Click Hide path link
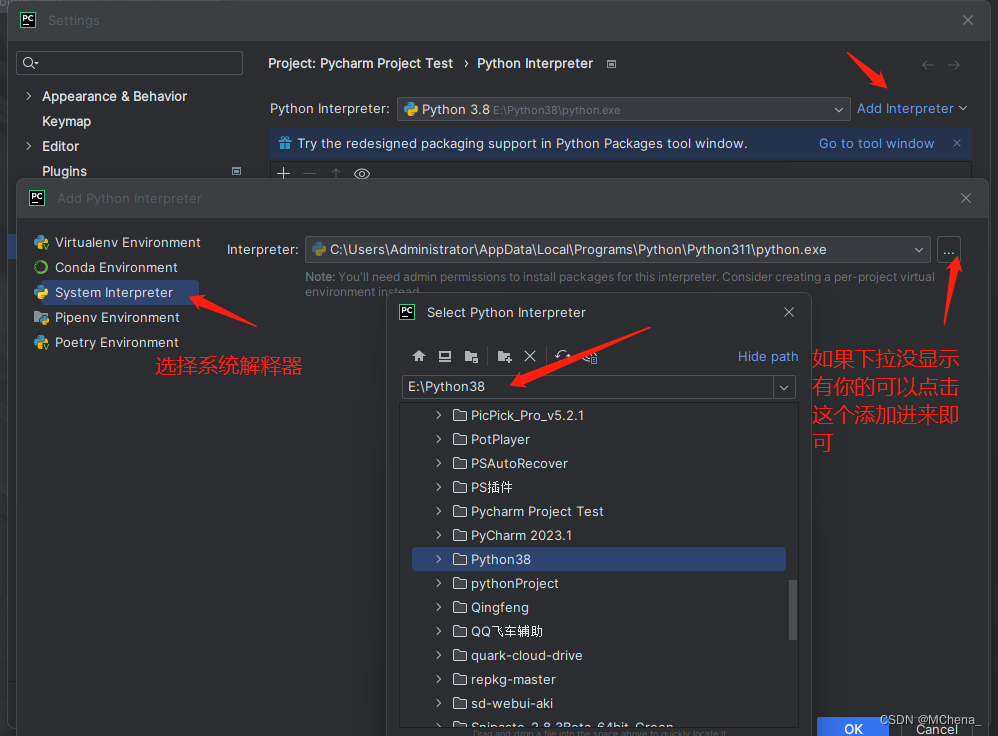Image resolution: width=998 pixels, height=736 pixels. coord(768,357)
